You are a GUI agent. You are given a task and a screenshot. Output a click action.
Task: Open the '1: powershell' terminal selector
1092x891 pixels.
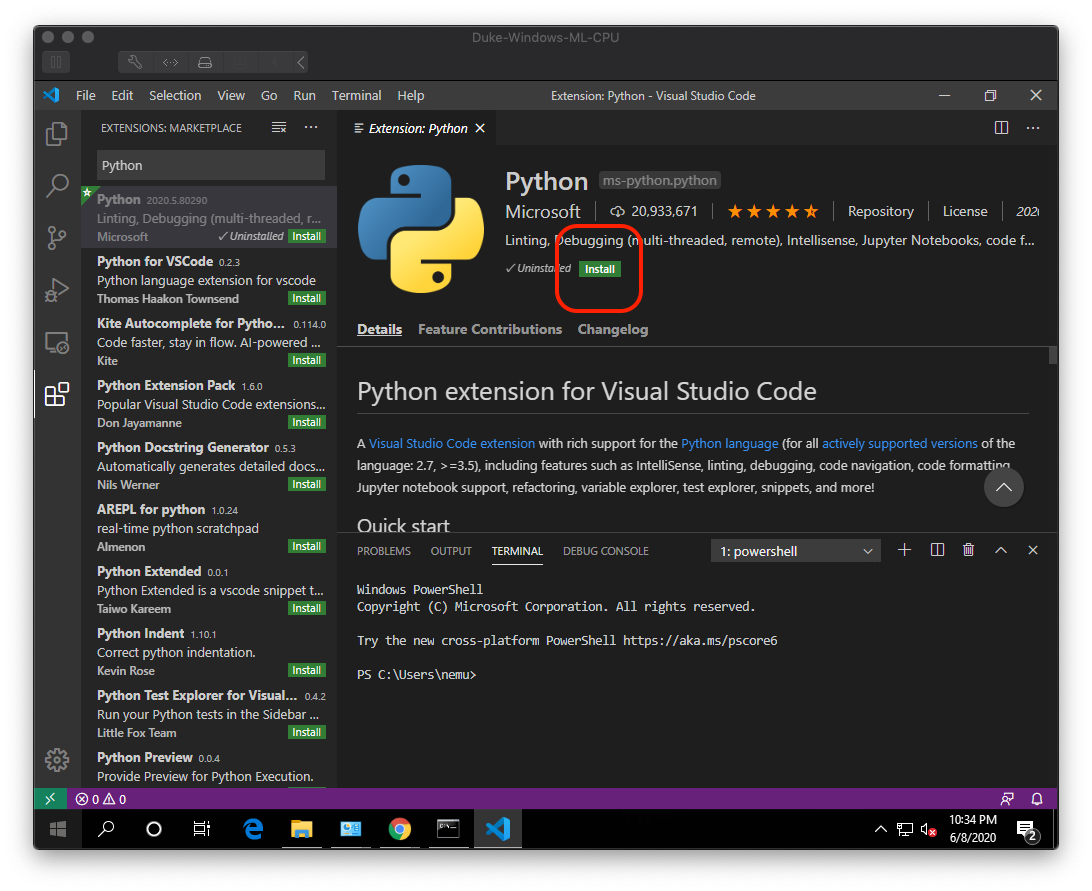tap(795, 549)
